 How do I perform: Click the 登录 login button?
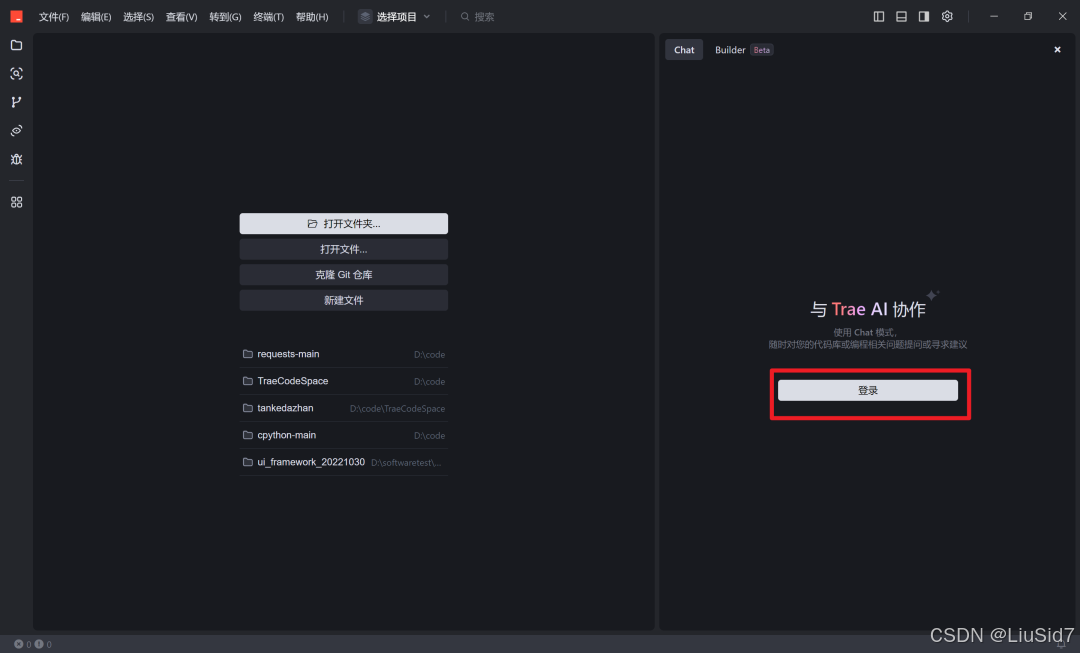(868, 391)
